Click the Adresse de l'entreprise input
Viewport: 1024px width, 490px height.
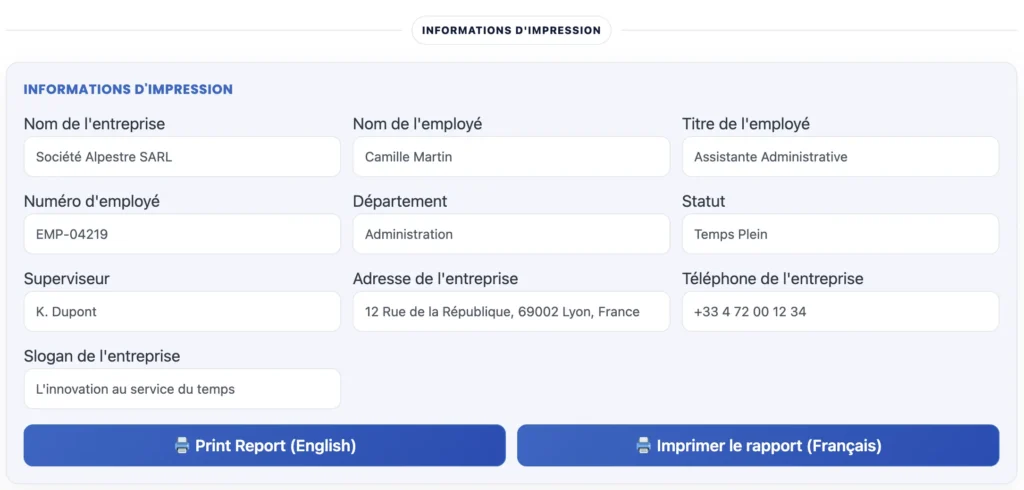point(511,312)
